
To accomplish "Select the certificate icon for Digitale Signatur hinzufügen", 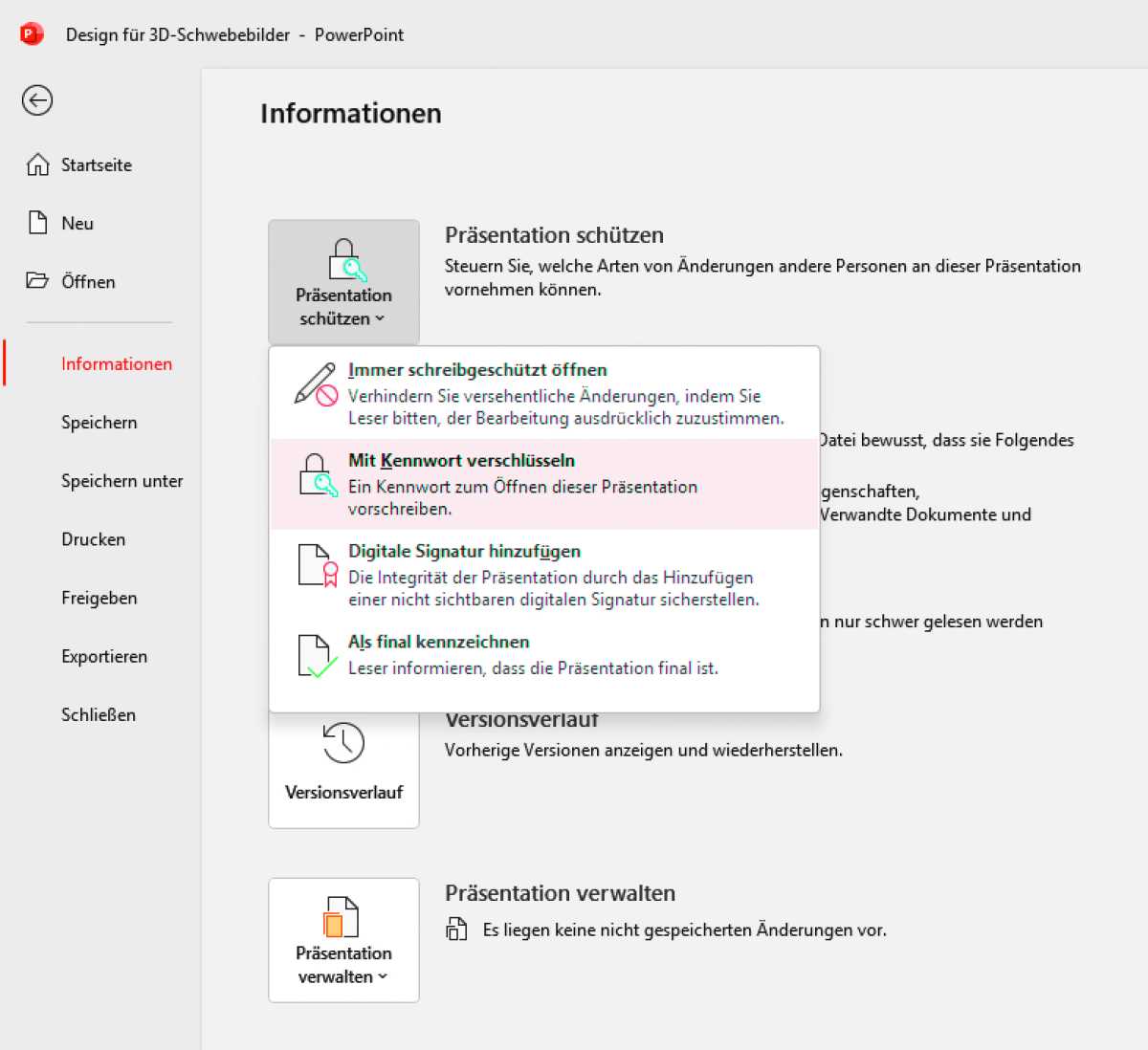I will click(x=316, y=564).
